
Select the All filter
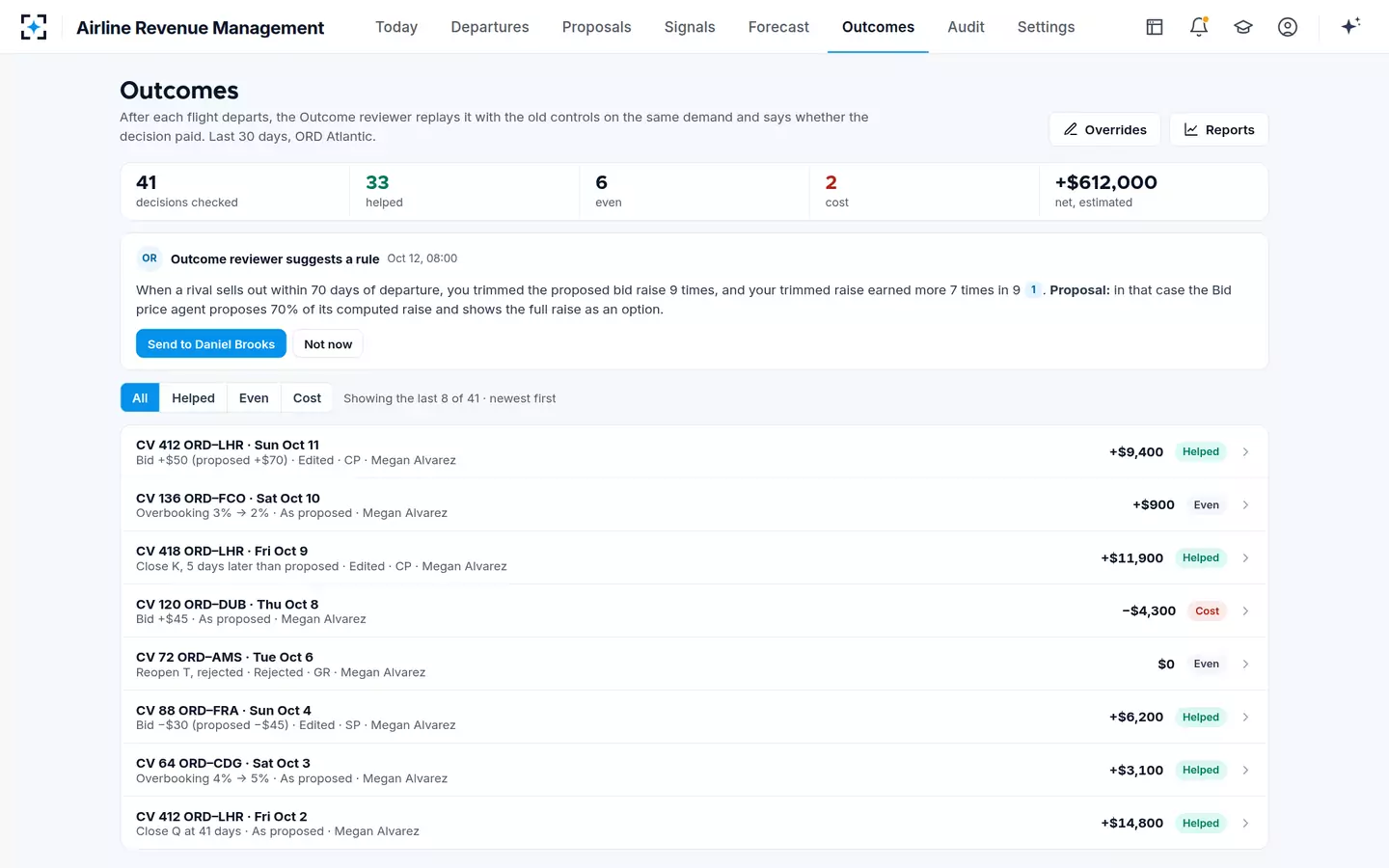pyautogui.click(x=140, y=398)
